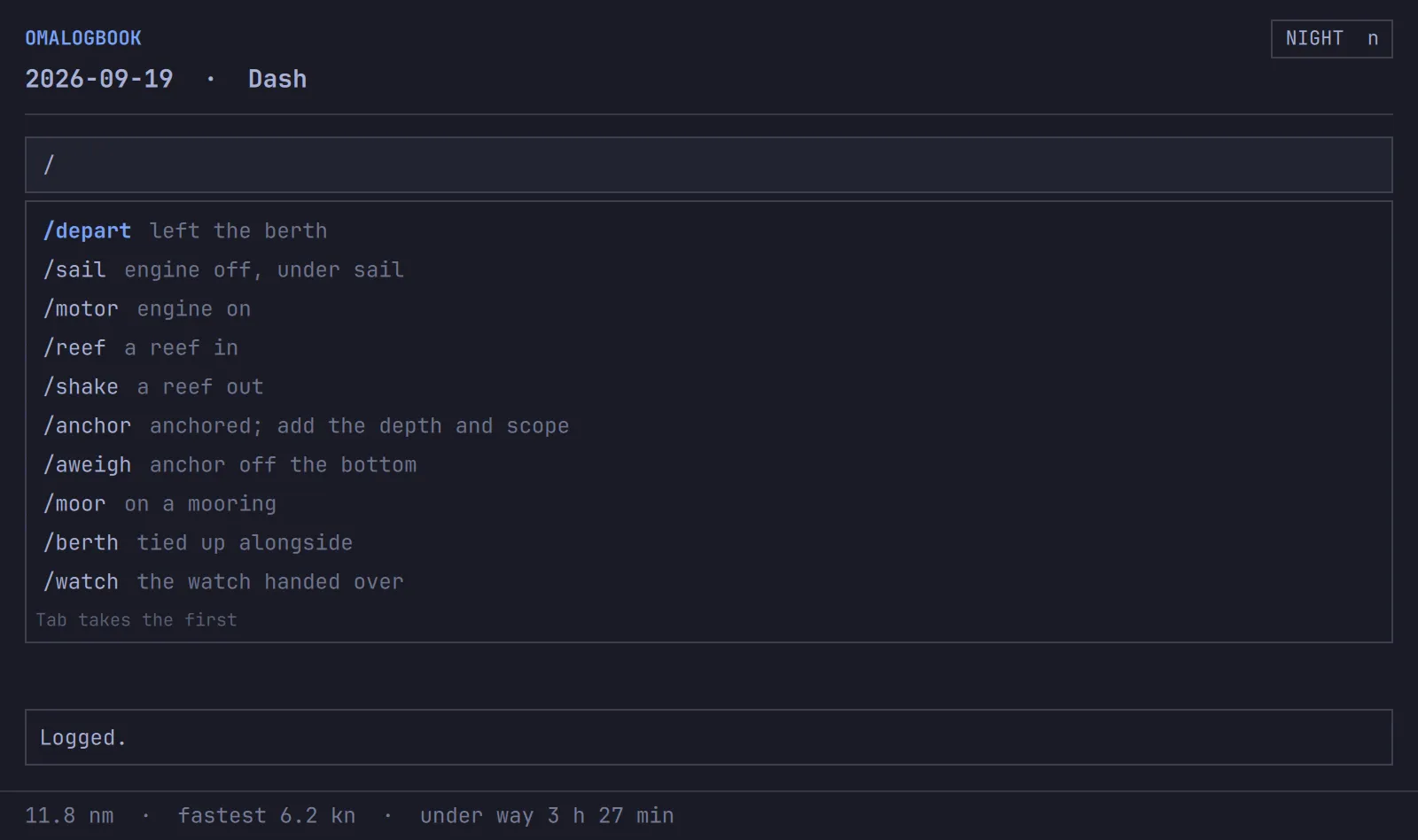Choose the /motor engine on command
1418x840 pixels.
point(709,308)
